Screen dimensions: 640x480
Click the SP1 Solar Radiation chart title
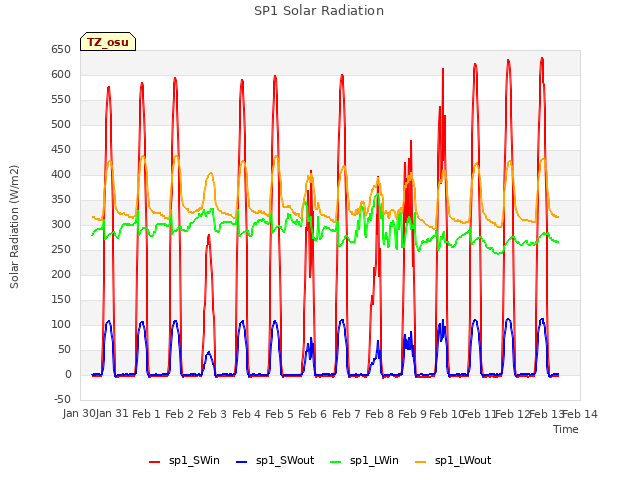319,11
